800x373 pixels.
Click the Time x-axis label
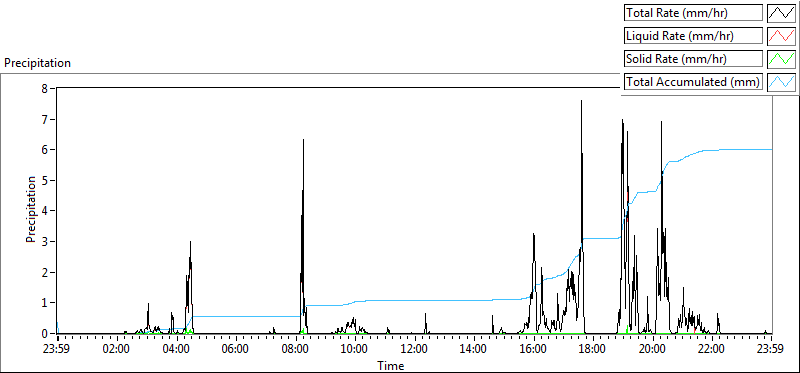click(391, 366)
